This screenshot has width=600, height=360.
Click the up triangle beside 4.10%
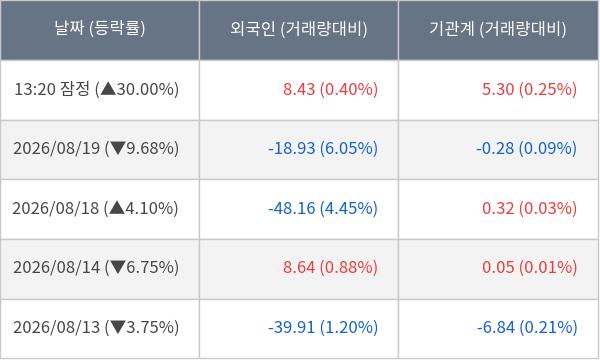point(117,208)
